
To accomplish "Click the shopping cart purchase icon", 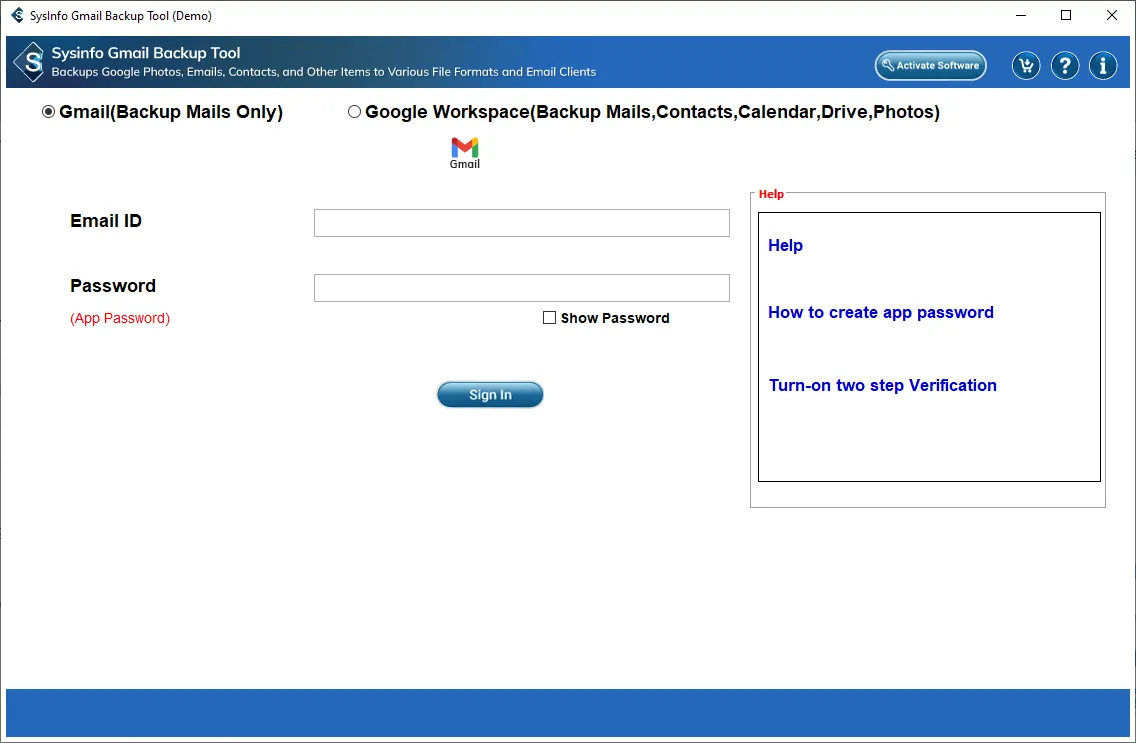I will coord(1026,66).
